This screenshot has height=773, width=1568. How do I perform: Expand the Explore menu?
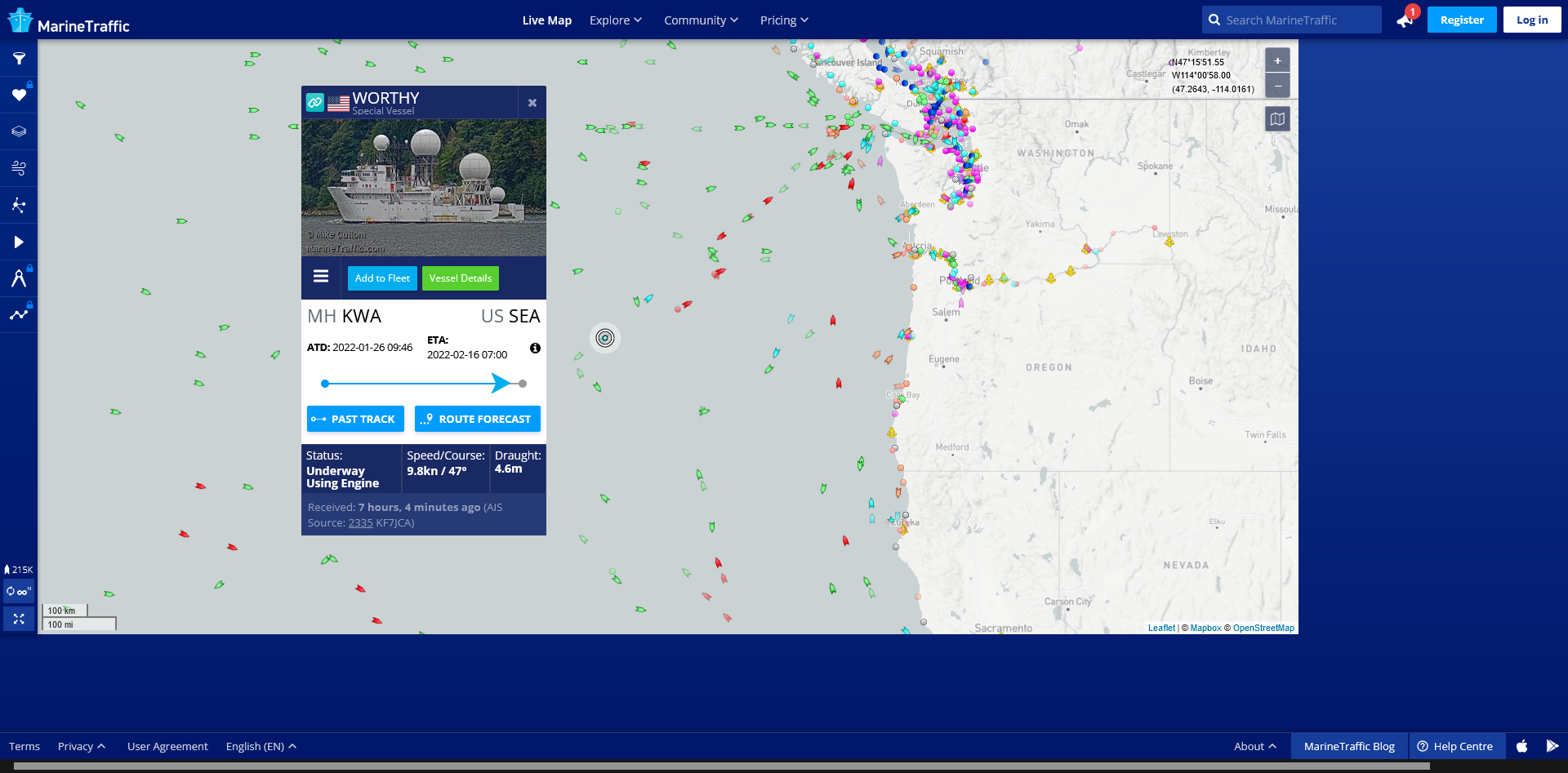click(x=616, y=20)
